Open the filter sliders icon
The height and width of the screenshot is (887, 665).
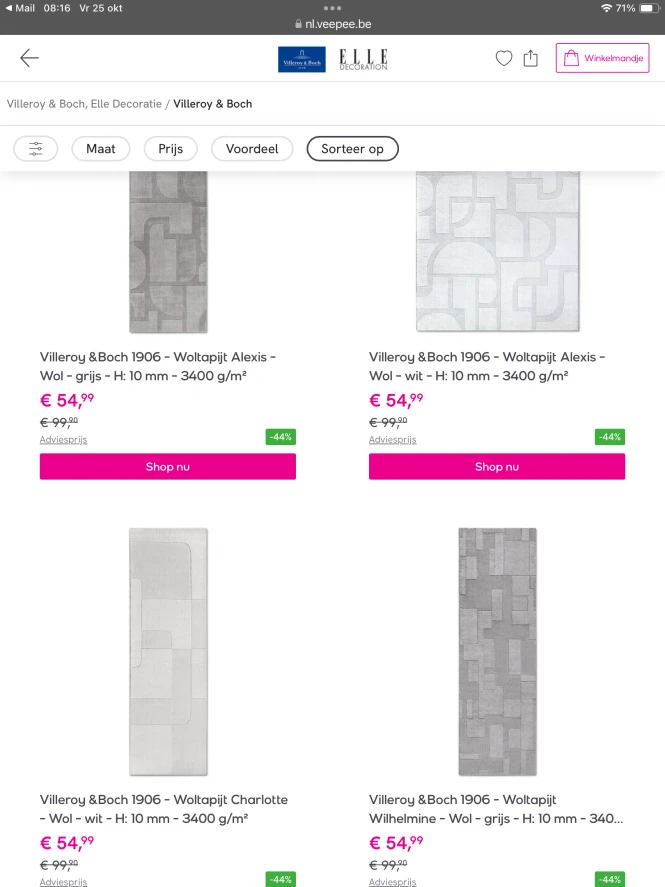tap(36, 149)
